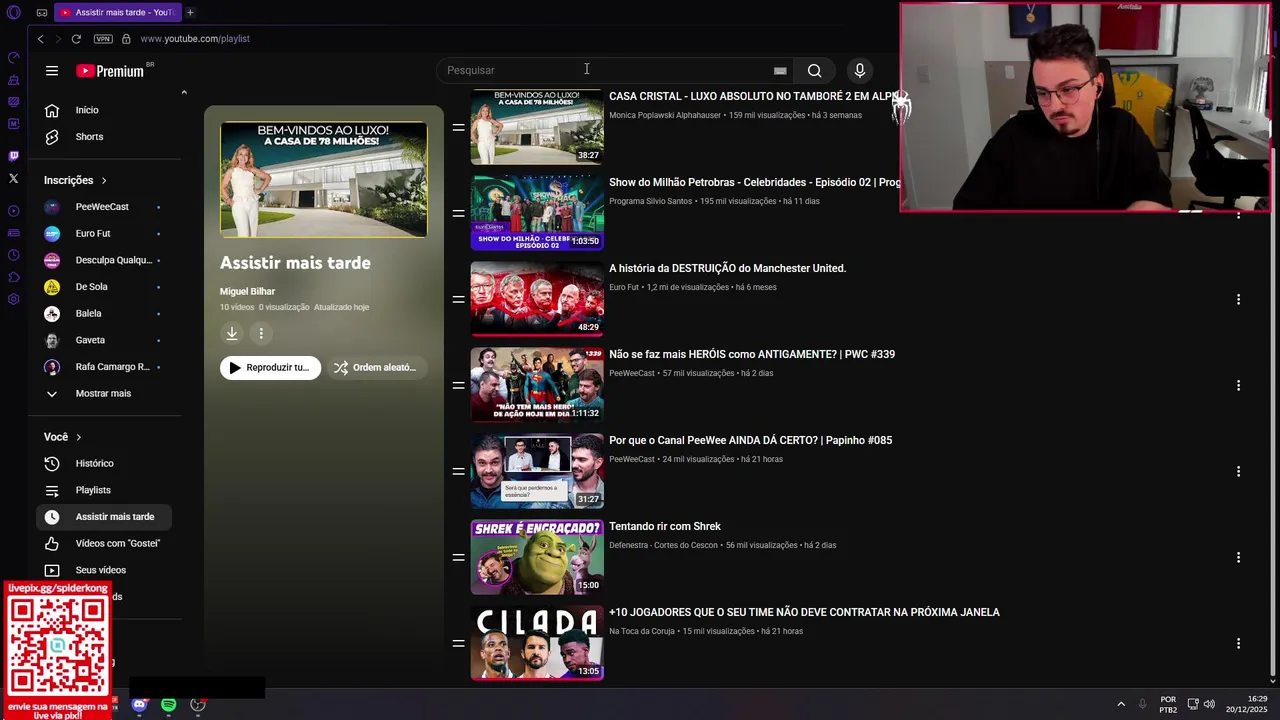Open Discord from the taskbar
This screenshot has width=1280, height=720.
point(140,705)
